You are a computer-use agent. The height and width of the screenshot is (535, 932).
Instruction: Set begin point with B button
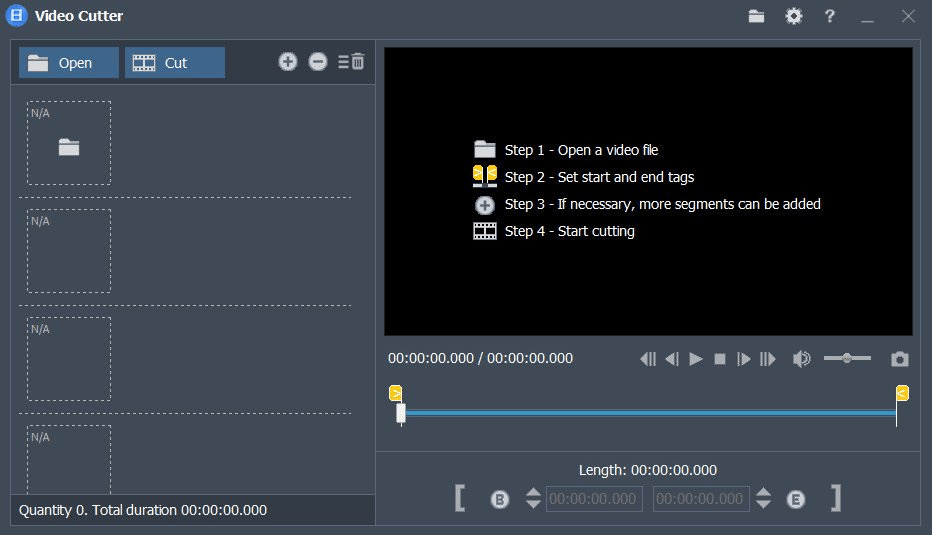click(x=500, y=499)
